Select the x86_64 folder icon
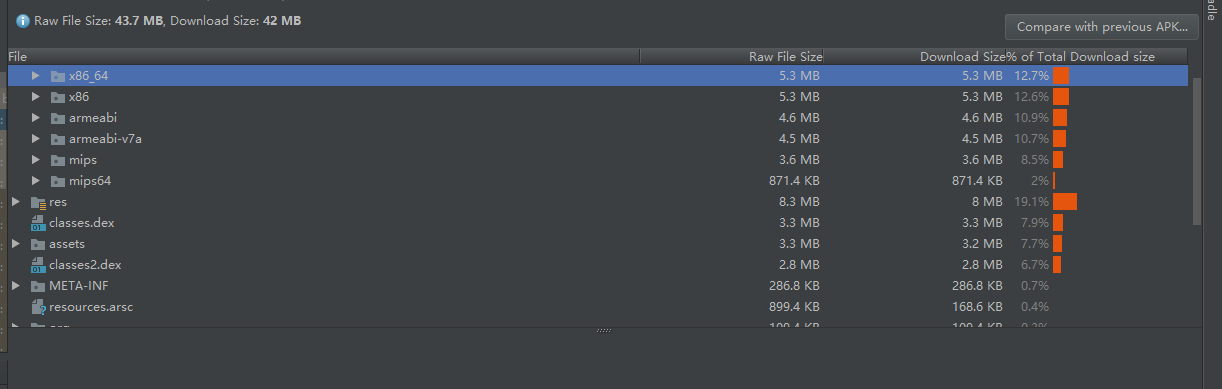The width and height of the screenshot is (1222, 389). click(57, 76)
